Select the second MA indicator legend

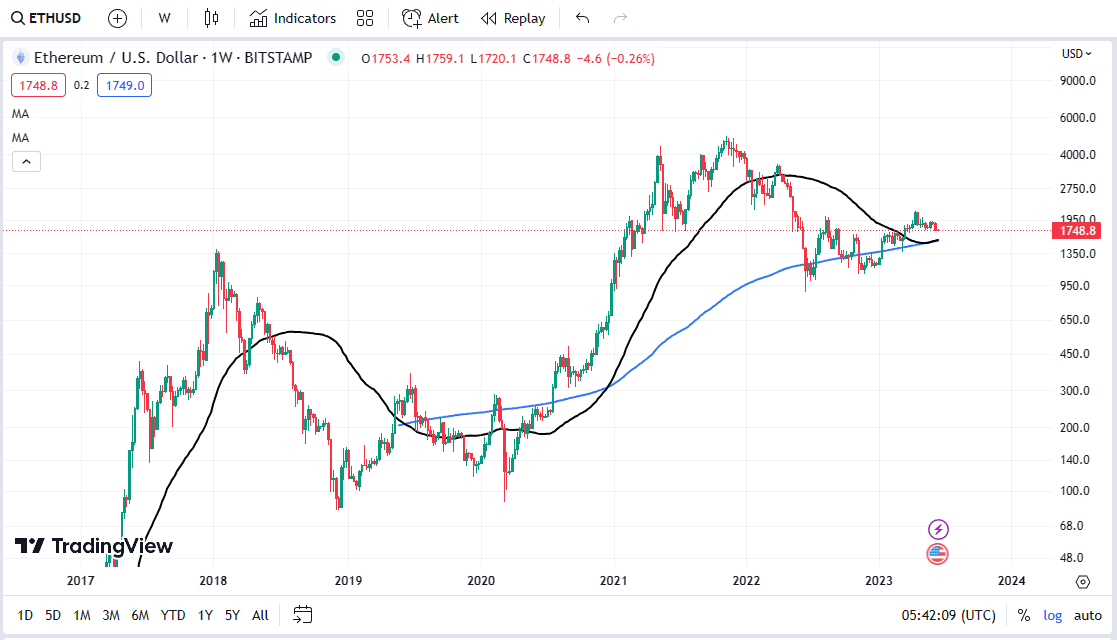point(21,138)
